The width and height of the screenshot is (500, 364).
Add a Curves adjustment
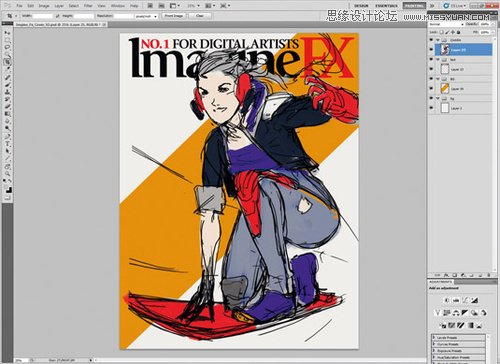(x=465, y=300)
